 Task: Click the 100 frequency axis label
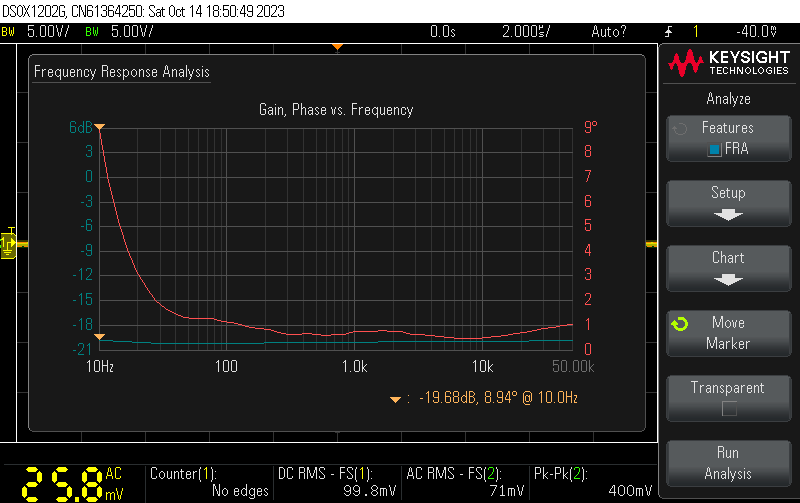pos(226,366)
